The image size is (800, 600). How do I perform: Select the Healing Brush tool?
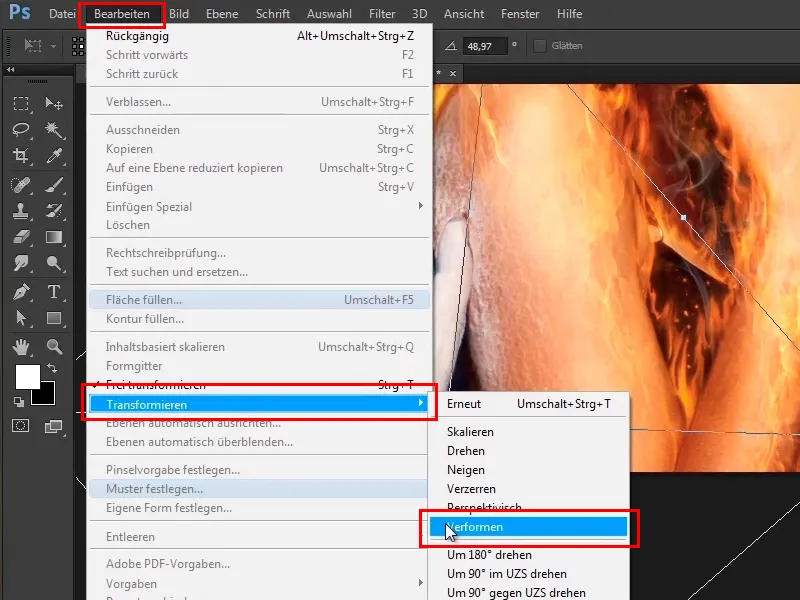click(21, 185)
